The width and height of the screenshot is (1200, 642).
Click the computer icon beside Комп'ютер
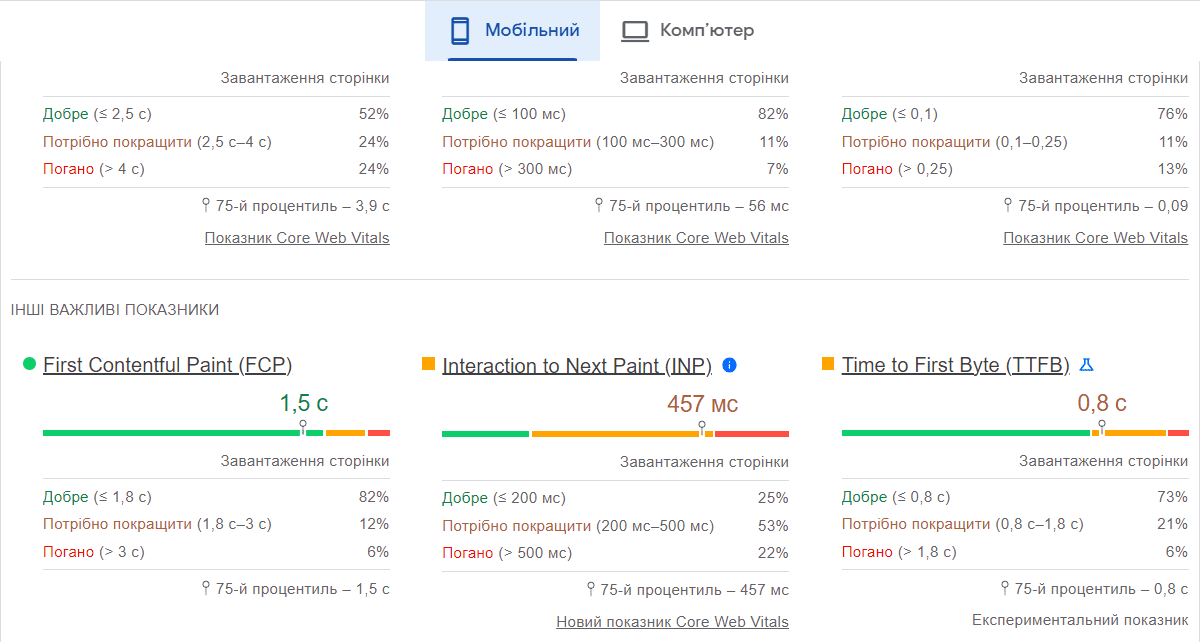[x=634, y=29]
